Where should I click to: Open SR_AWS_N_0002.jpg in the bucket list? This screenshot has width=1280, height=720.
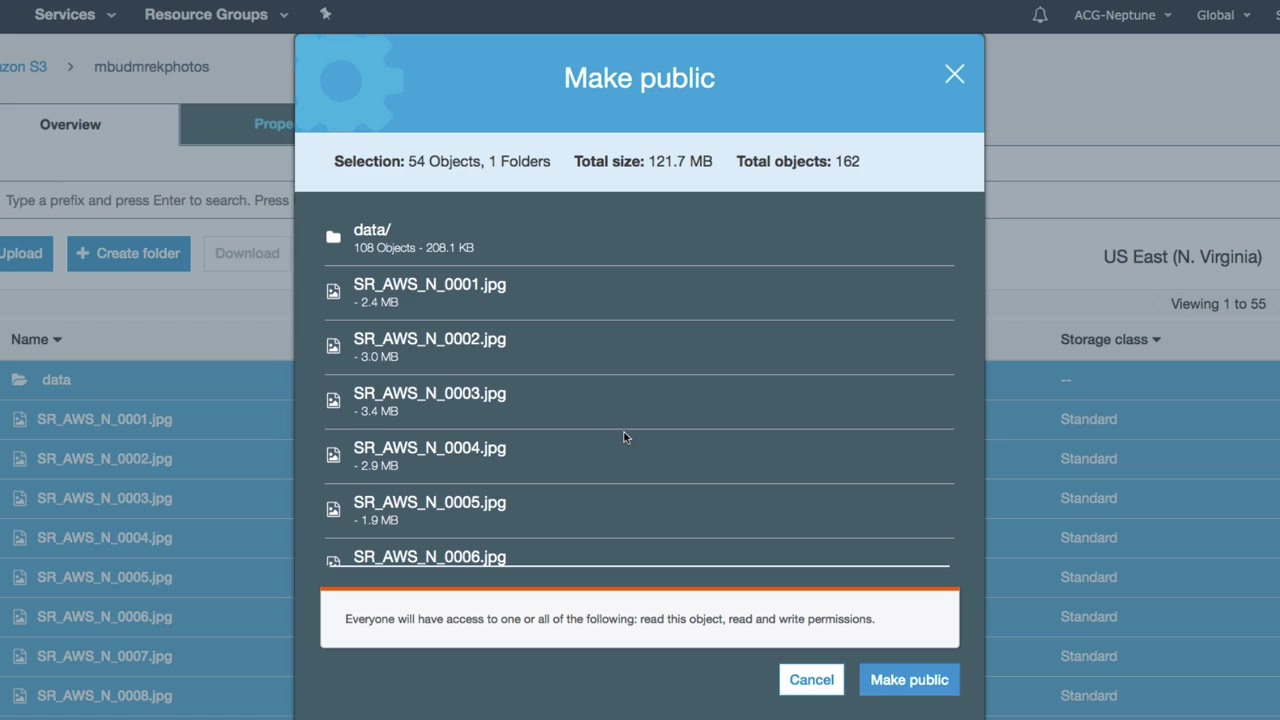click(x=105, y=459)
